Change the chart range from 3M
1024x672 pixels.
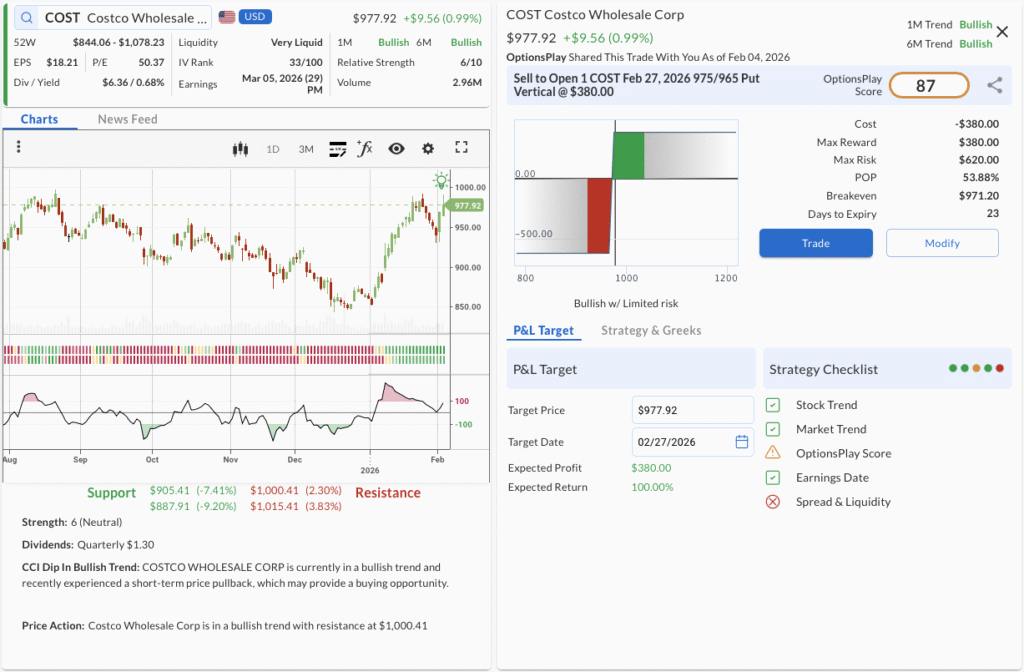click(306, 149)
